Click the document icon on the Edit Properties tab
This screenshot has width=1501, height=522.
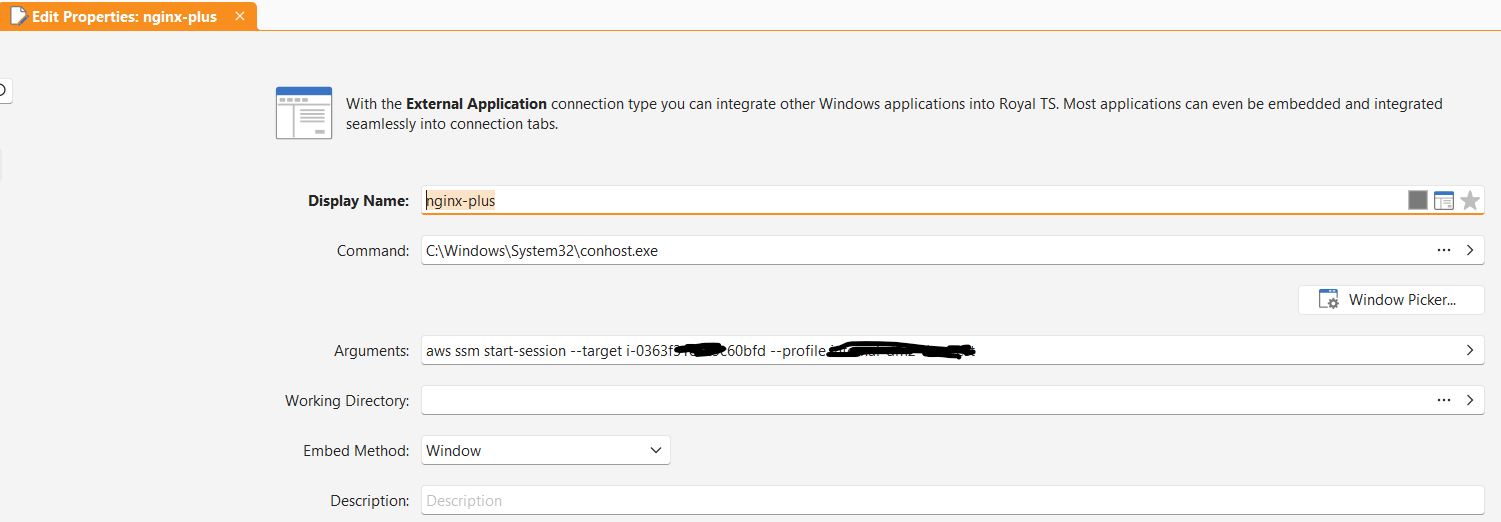point(18,17)
